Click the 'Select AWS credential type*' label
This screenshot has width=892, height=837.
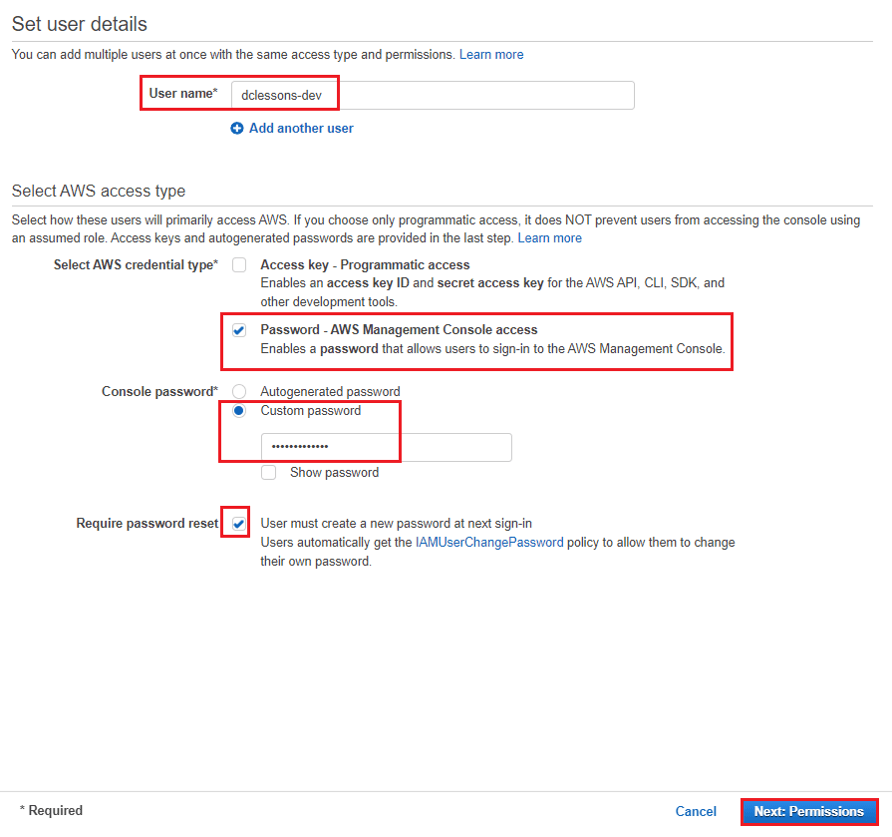(x=136, y=265)
